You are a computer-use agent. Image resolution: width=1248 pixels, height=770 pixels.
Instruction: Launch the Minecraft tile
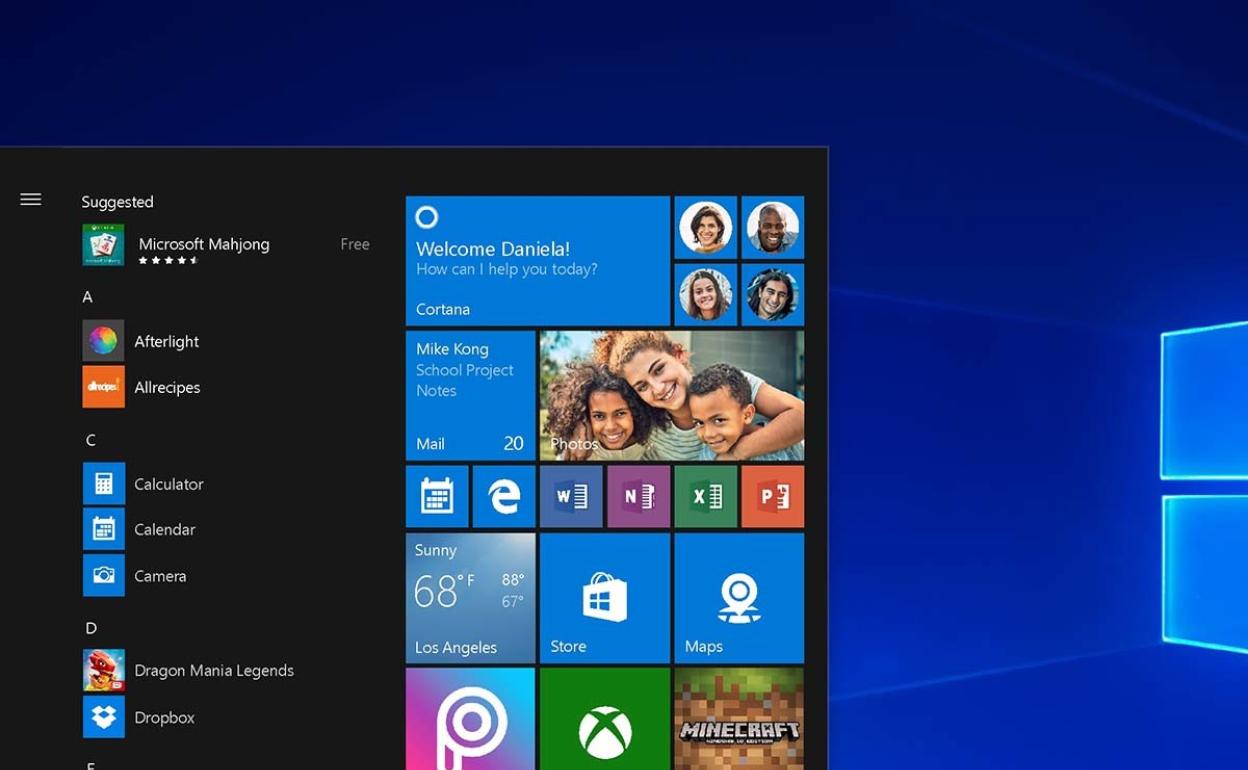coord(739,718)
